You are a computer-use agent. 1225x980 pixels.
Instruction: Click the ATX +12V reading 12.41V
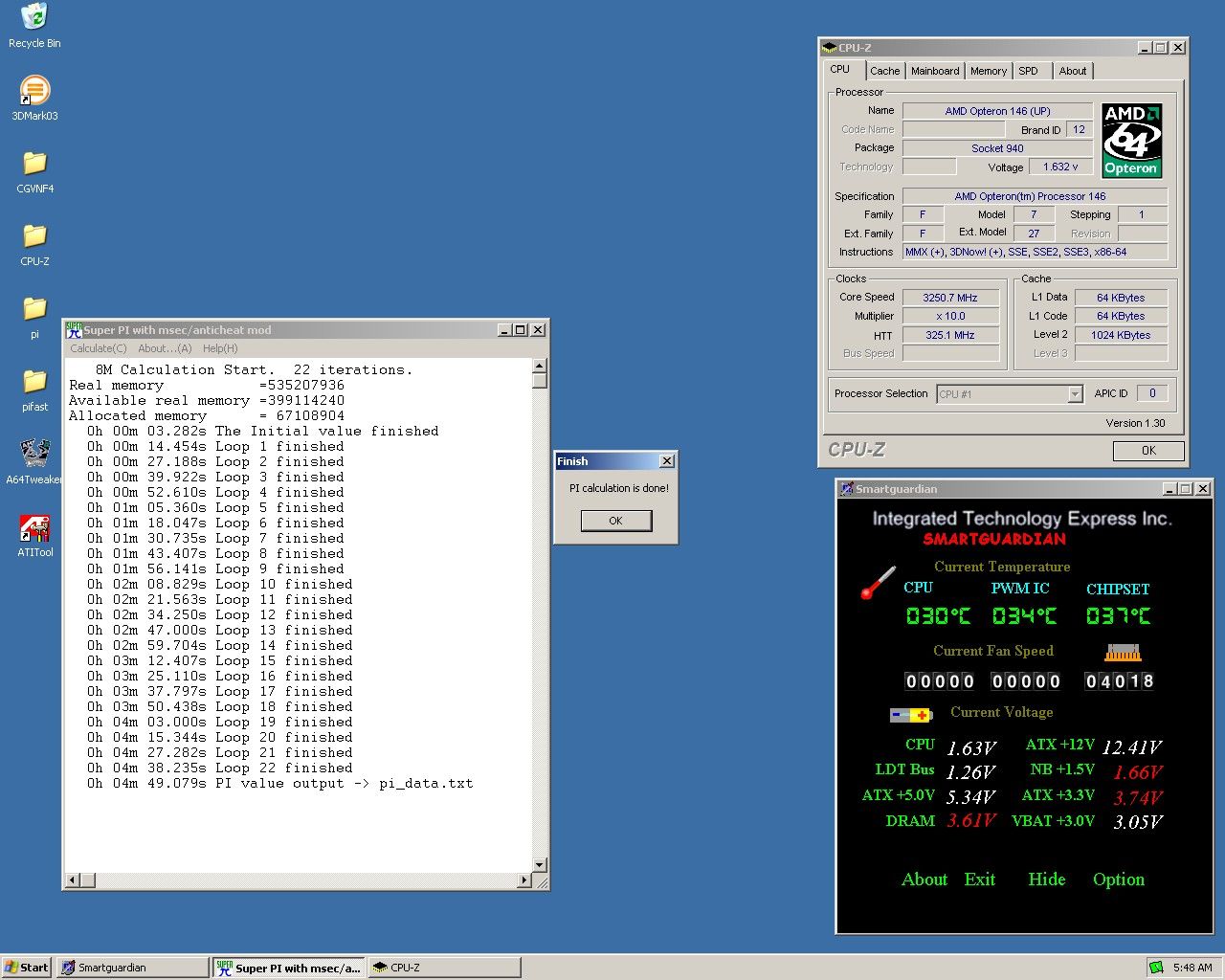click(x=1132, y=747)
